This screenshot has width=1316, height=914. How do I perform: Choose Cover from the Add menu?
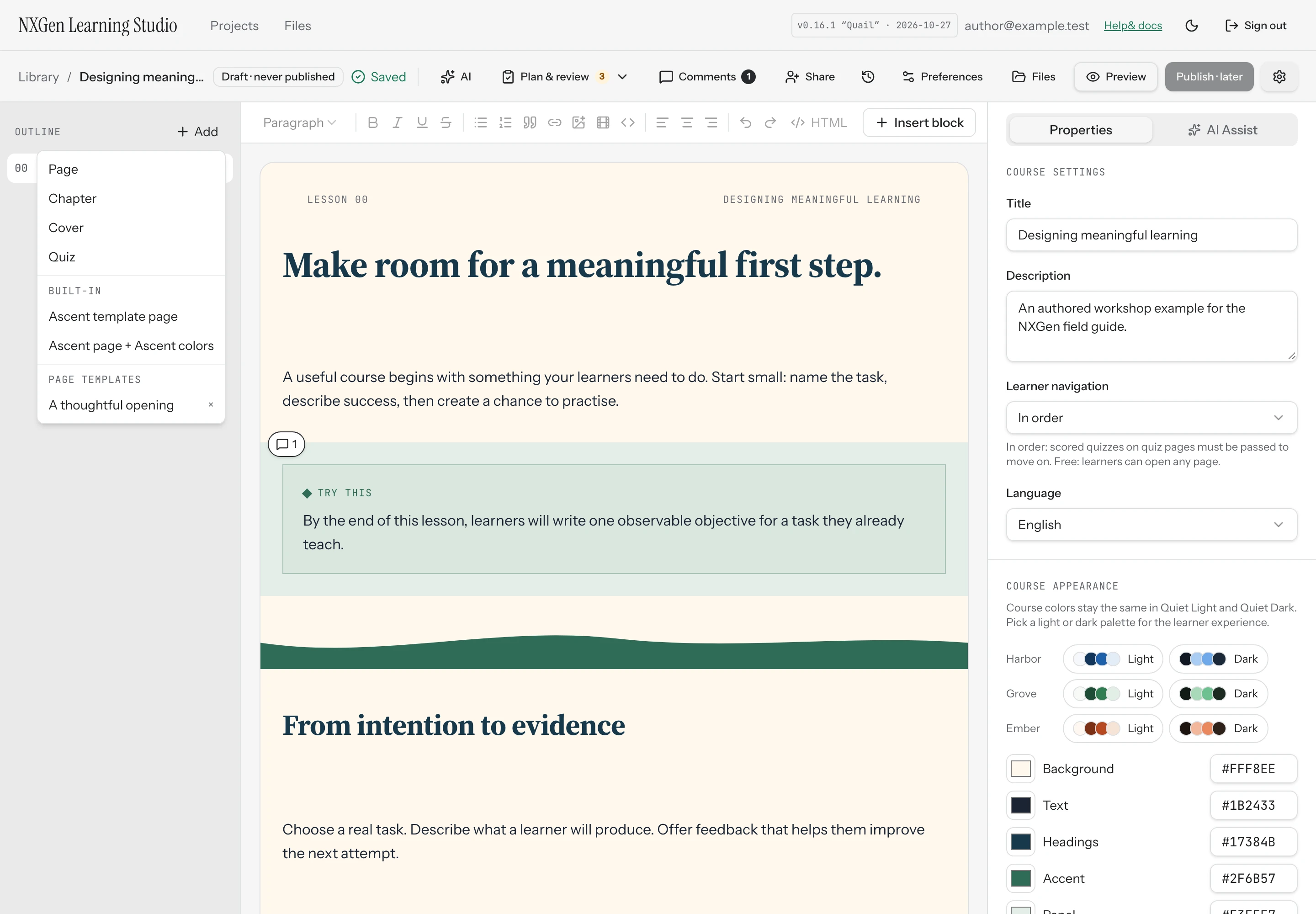point(131,227)
